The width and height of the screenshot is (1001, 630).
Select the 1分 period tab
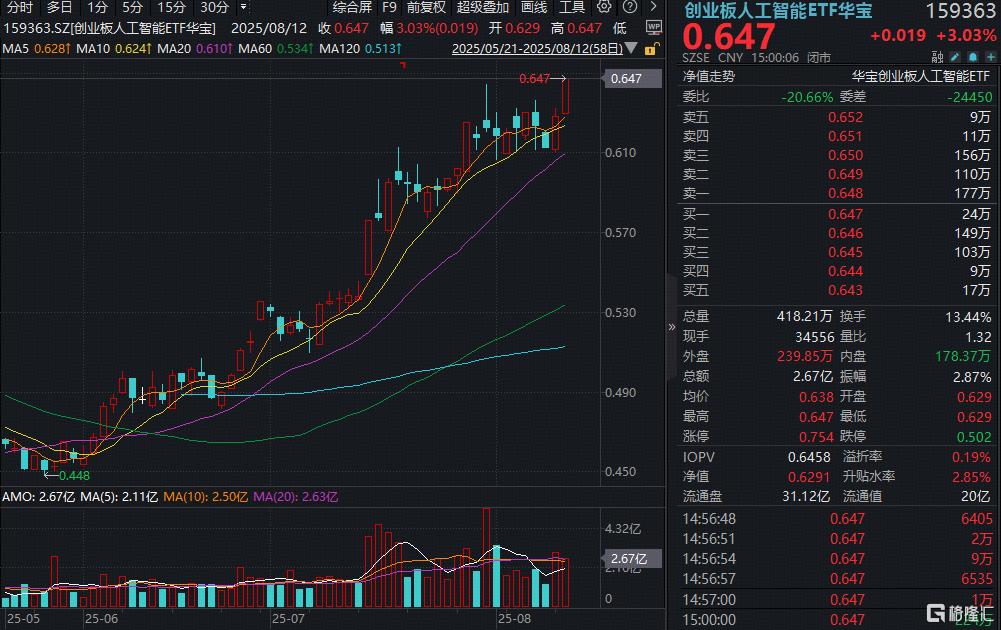[x=98, y=8]
